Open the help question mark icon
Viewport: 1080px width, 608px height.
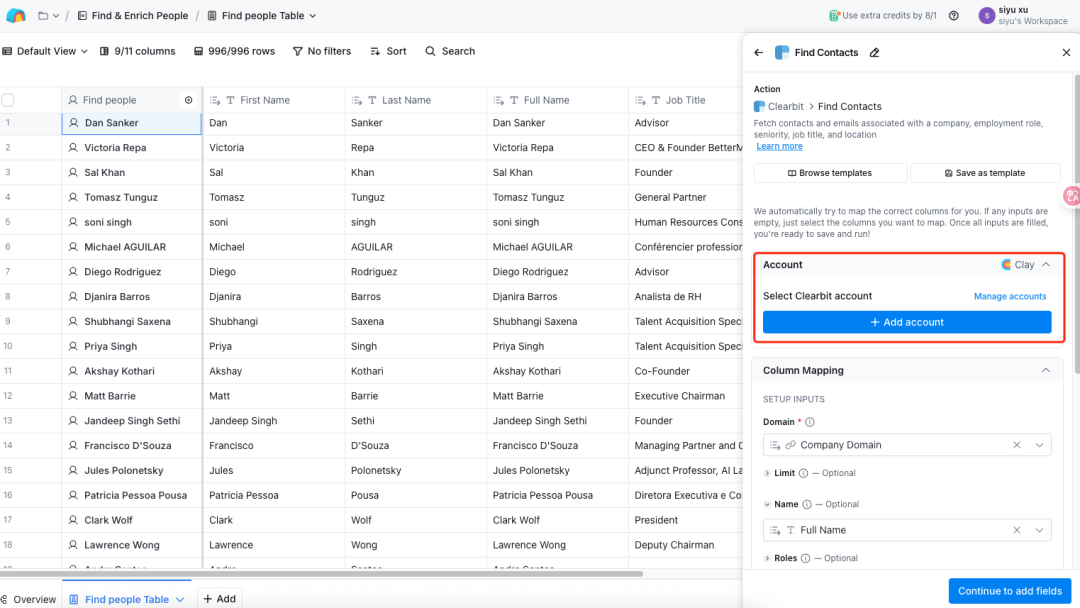point(954,15)
